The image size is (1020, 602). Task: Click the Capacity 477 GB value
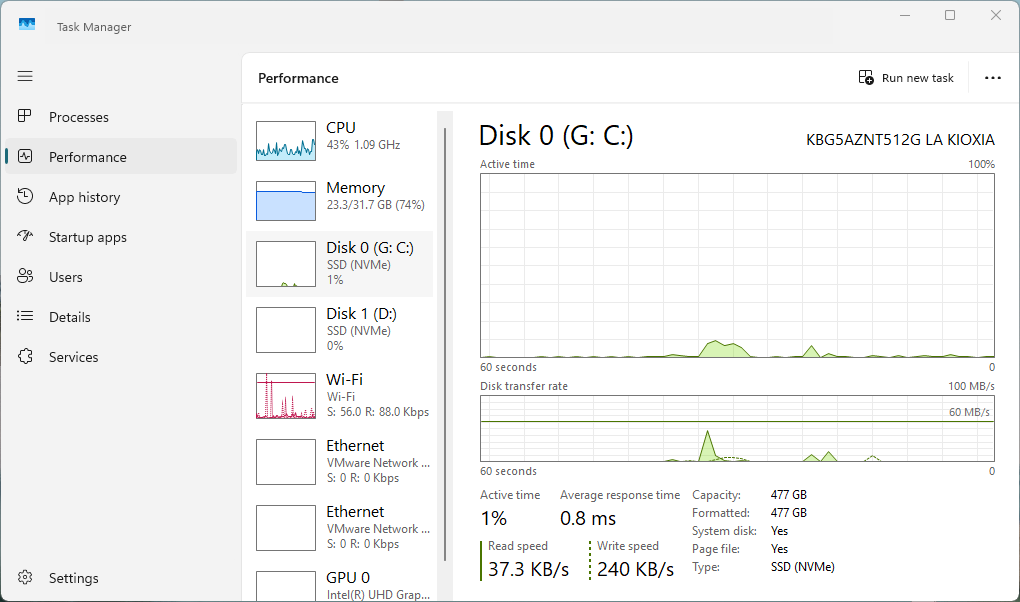pos(788,495)
